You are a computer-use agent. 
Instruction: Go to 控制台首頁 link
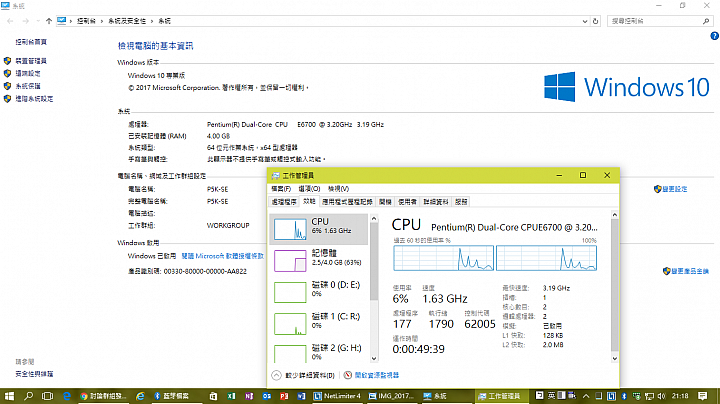click(31, 42)
